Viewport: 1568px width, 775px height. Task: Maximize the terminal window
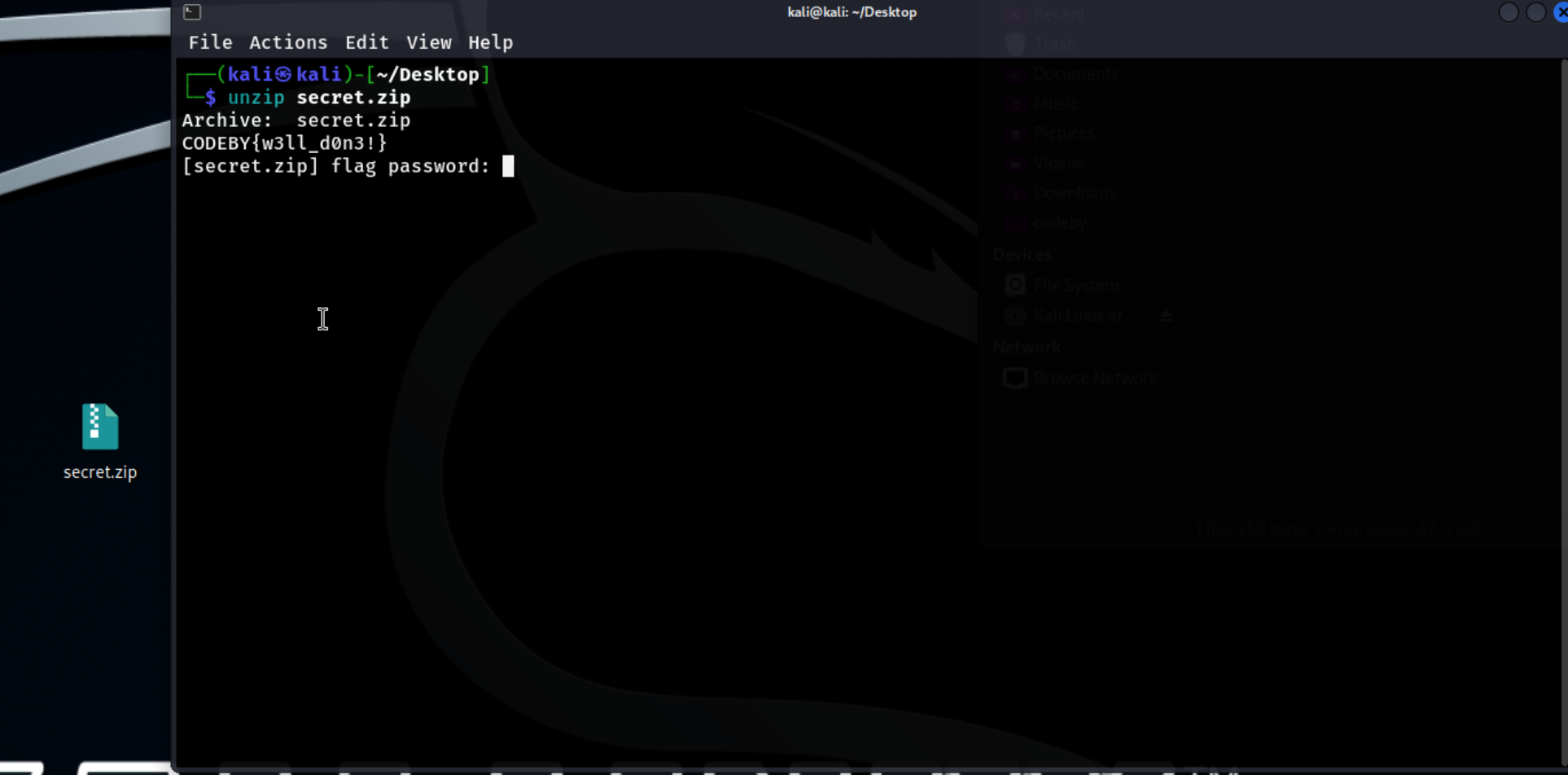pos(1536,12)
